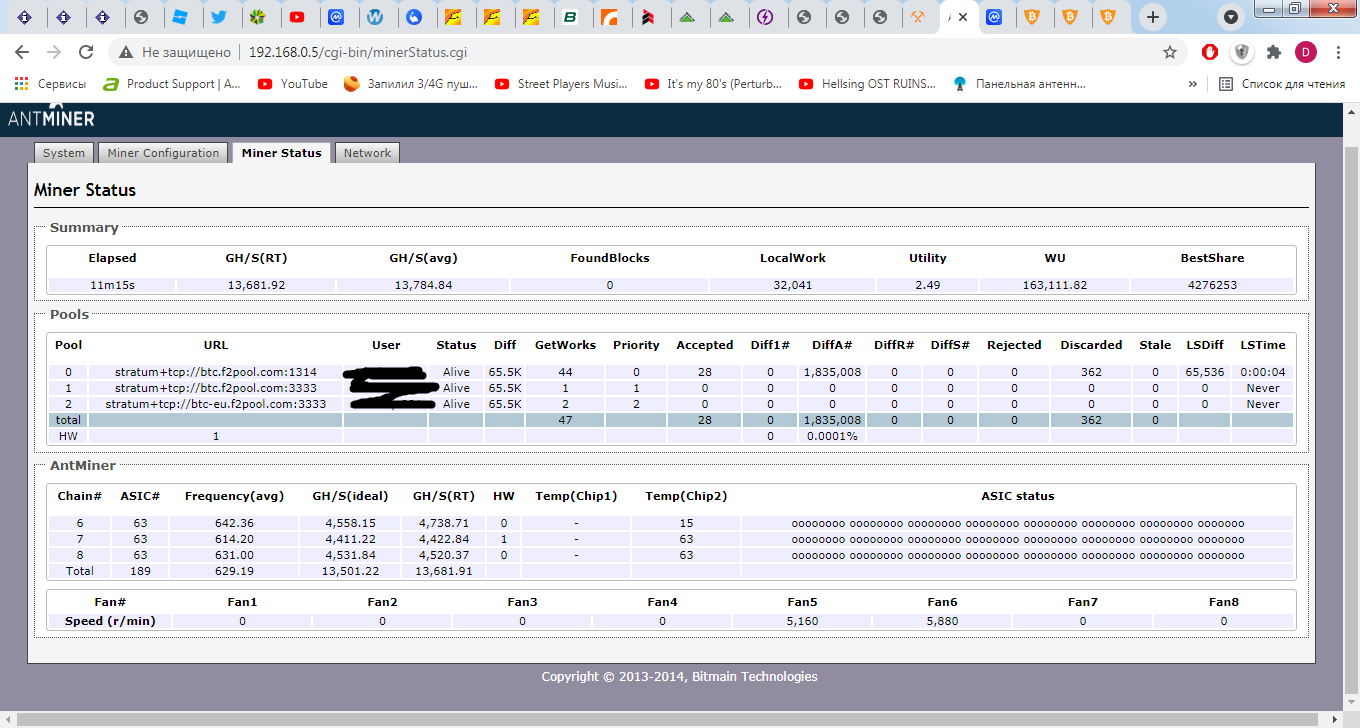Open the tab search dropdown arrow
The height and width of the screenshot is (728, 1360).
point(1231,17)
